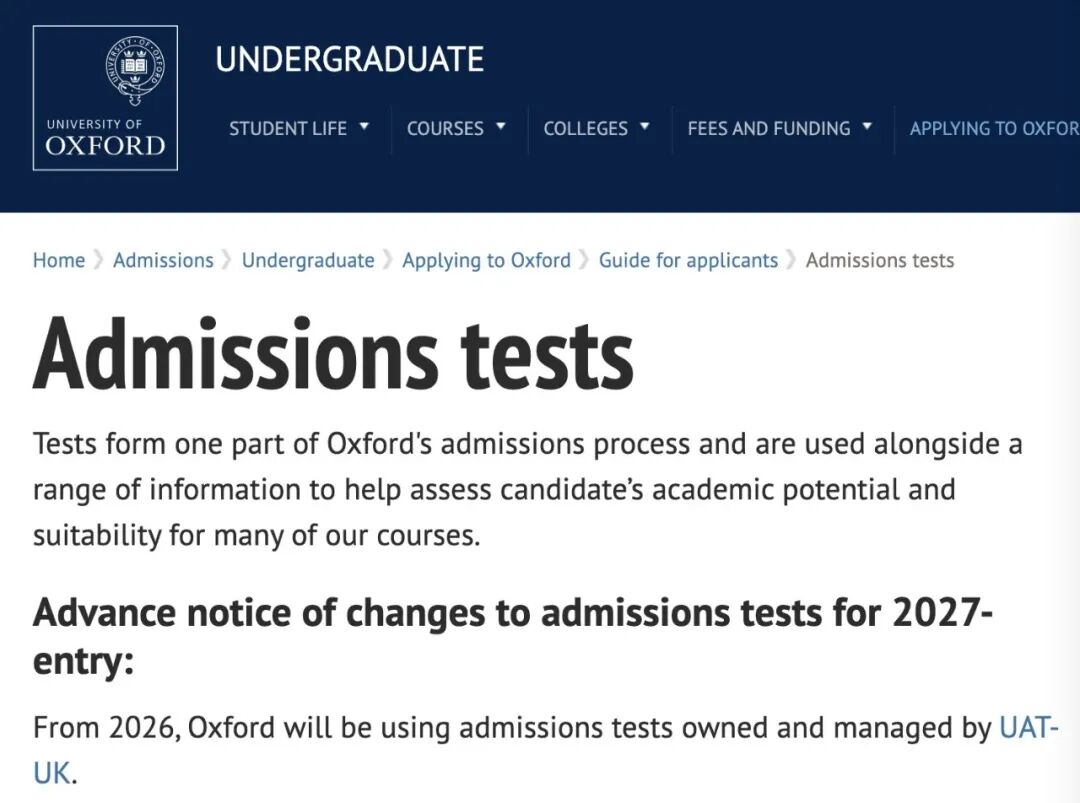
Task: Click the Undergraduate breadcrumb link
Action: coord(308,260)
